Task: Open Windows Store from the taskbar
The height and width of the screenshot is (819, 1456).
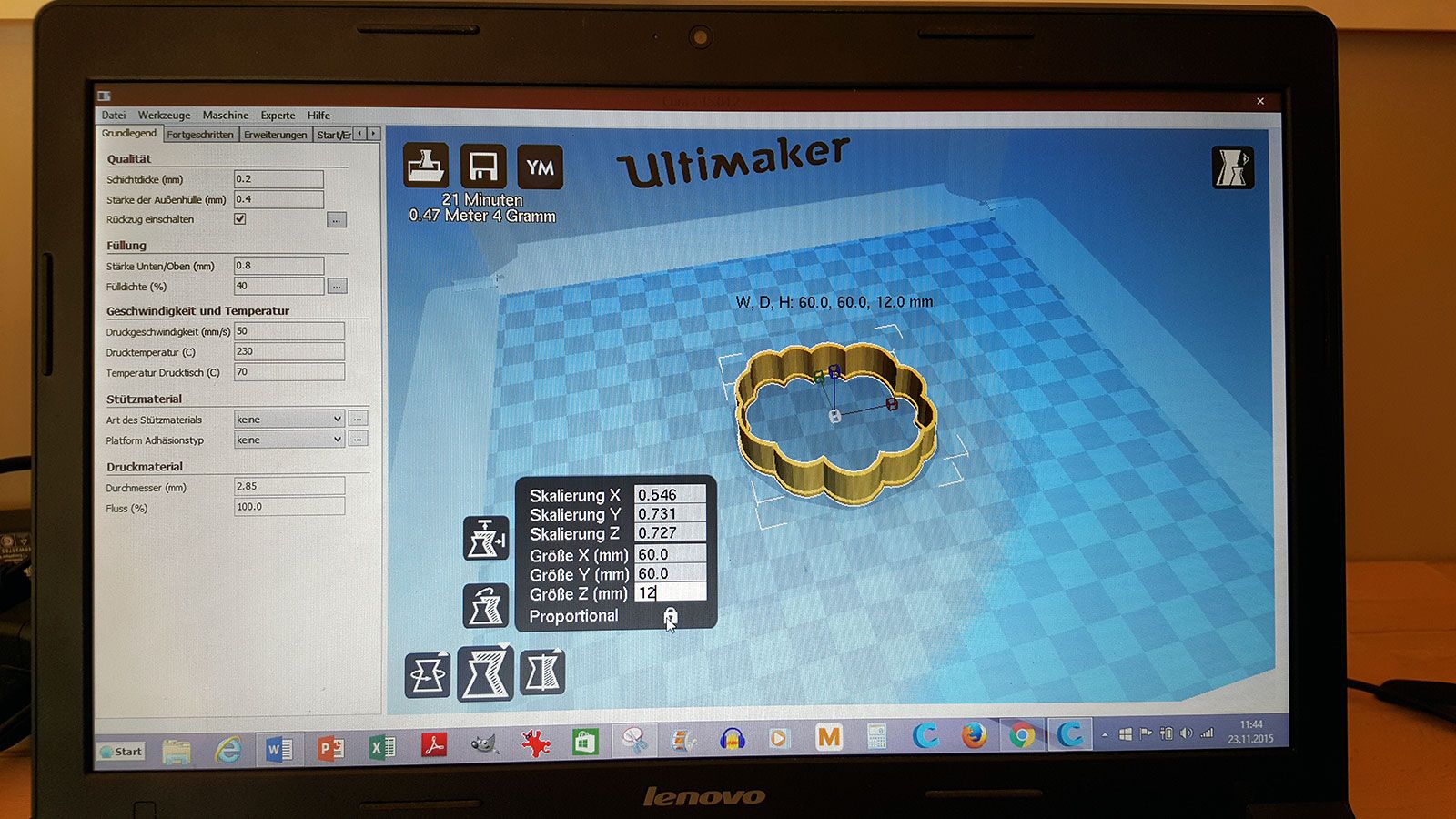Action: [x=585, y=743]
